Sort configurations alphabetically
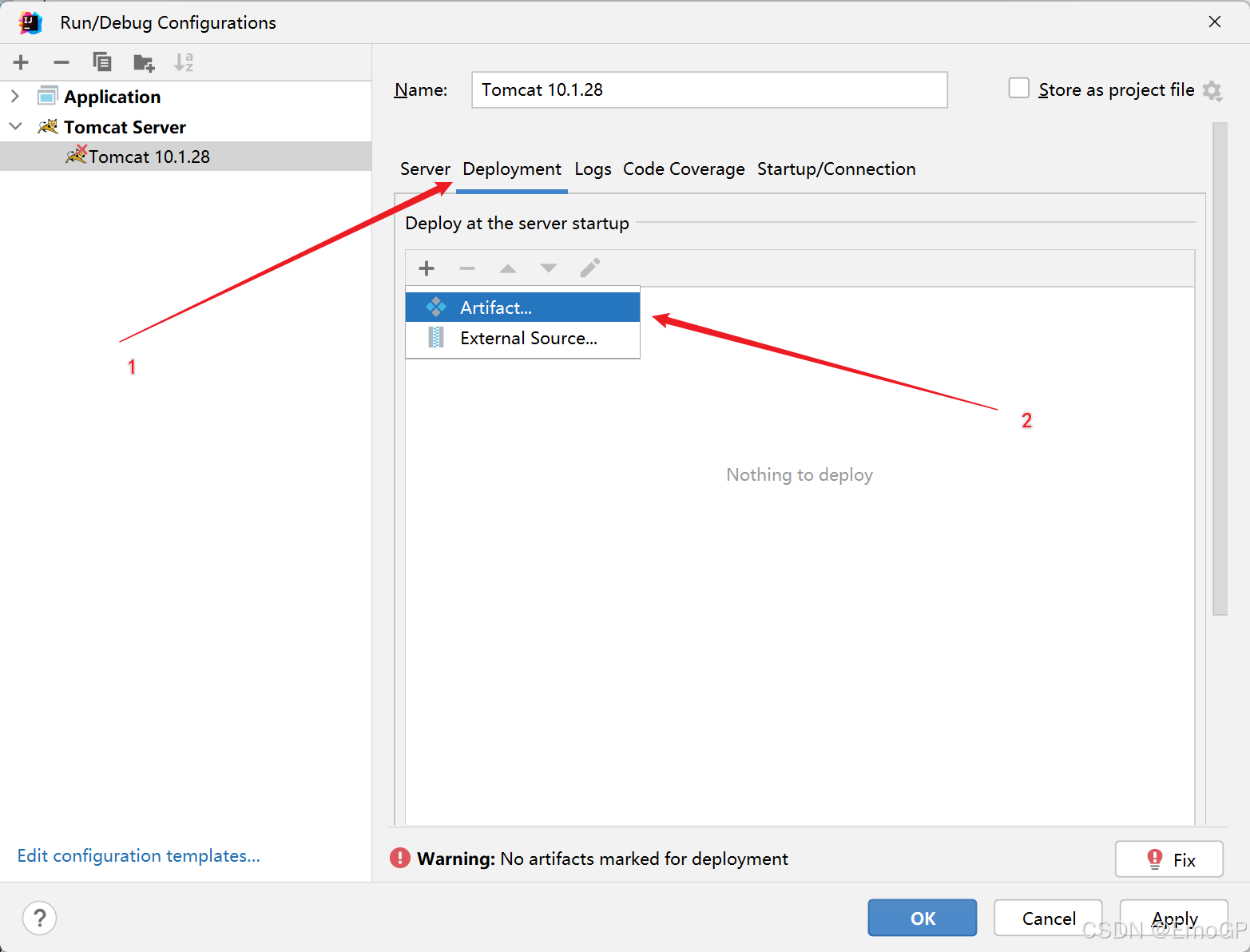Image resolution: width=1250 pixels, height=952 pixels. pyautogui.click(x=184, y=62)
